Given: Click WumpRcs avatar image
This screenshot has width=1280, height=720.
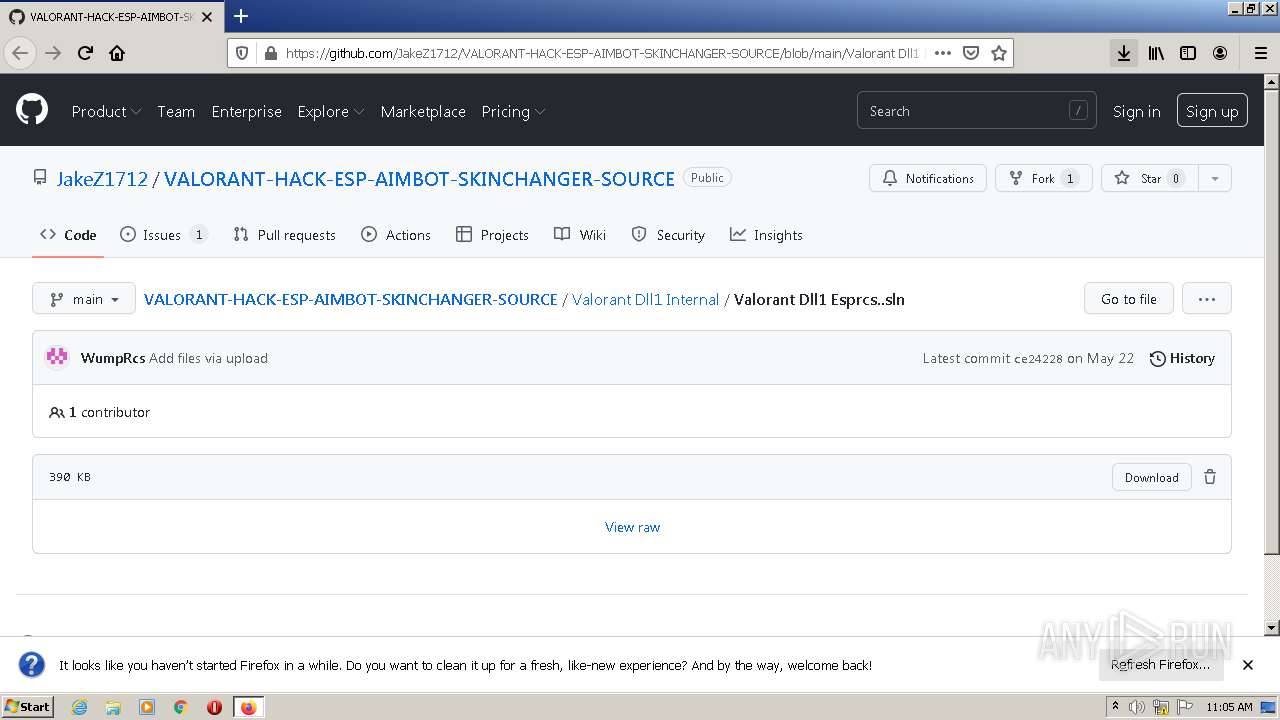Looking at the screenshot, I should pos(58,358).
